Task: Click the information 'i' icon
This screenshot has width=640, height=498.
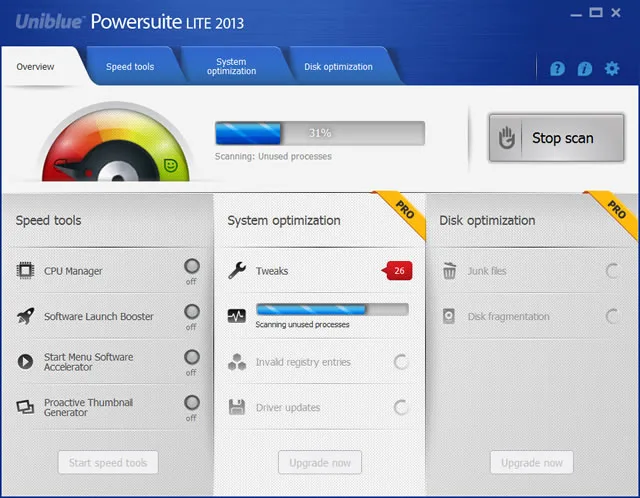Action: point(584,69)
